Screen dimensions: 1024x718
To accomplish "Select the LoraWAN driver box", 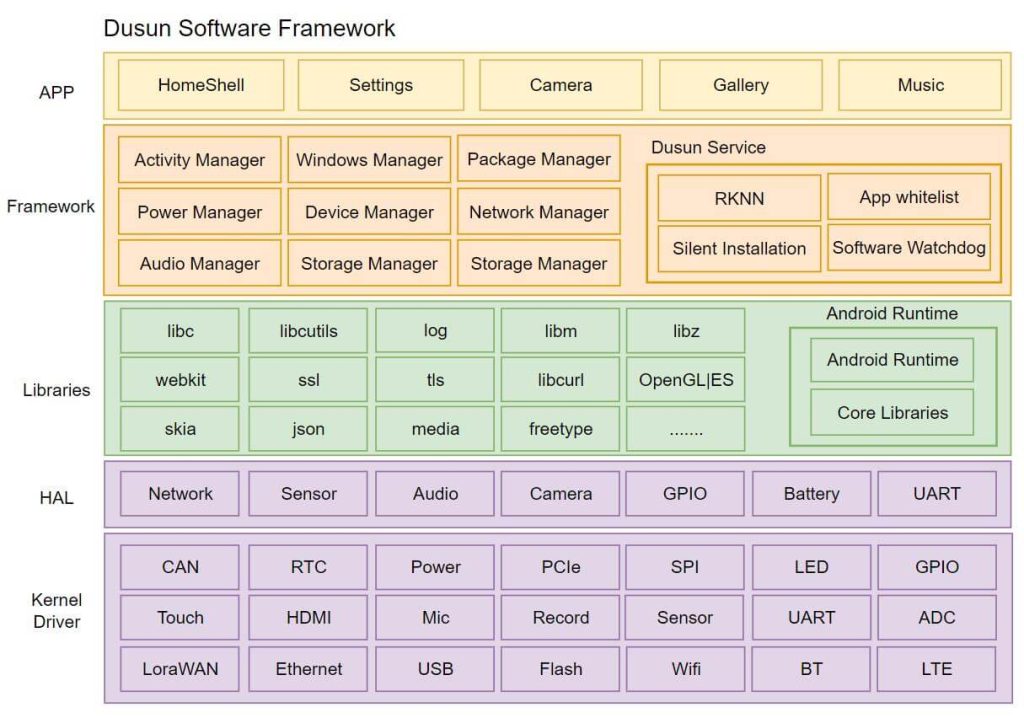I will (x=180, y=669).
